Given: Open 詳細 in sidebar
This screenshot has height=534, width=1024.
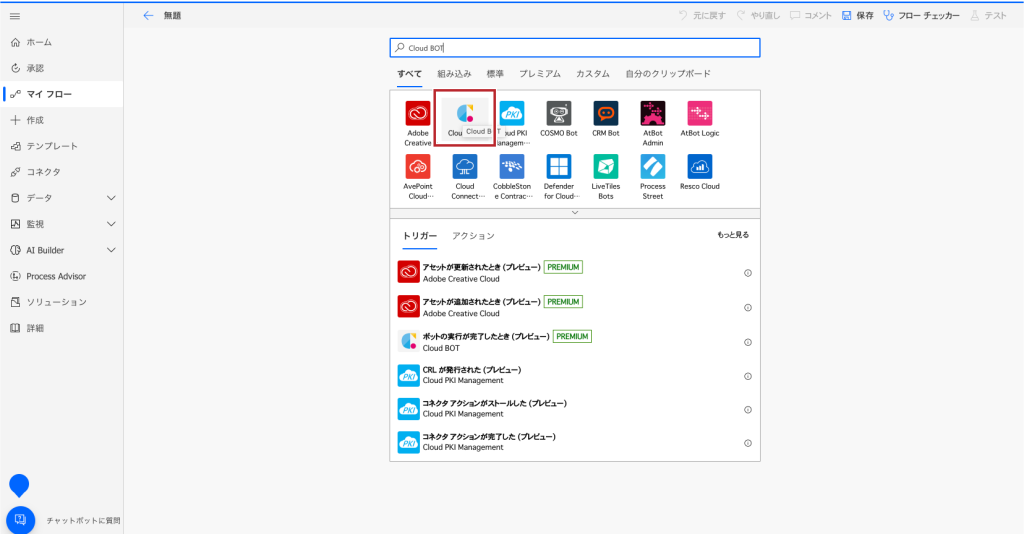Looking at the screenshot, I should (62, 328).
